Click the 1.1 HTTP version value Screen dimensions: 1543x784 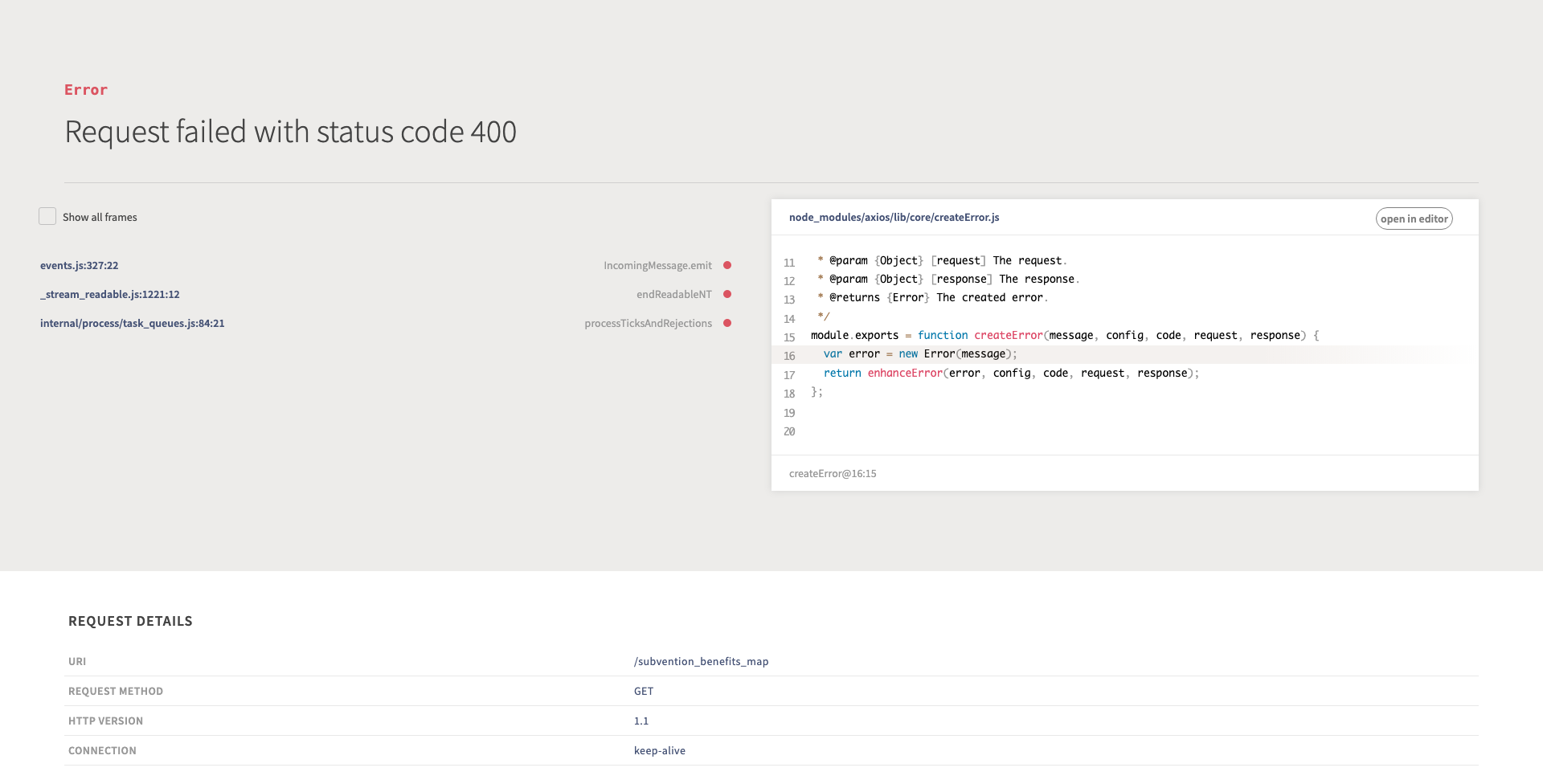point(641,721)
